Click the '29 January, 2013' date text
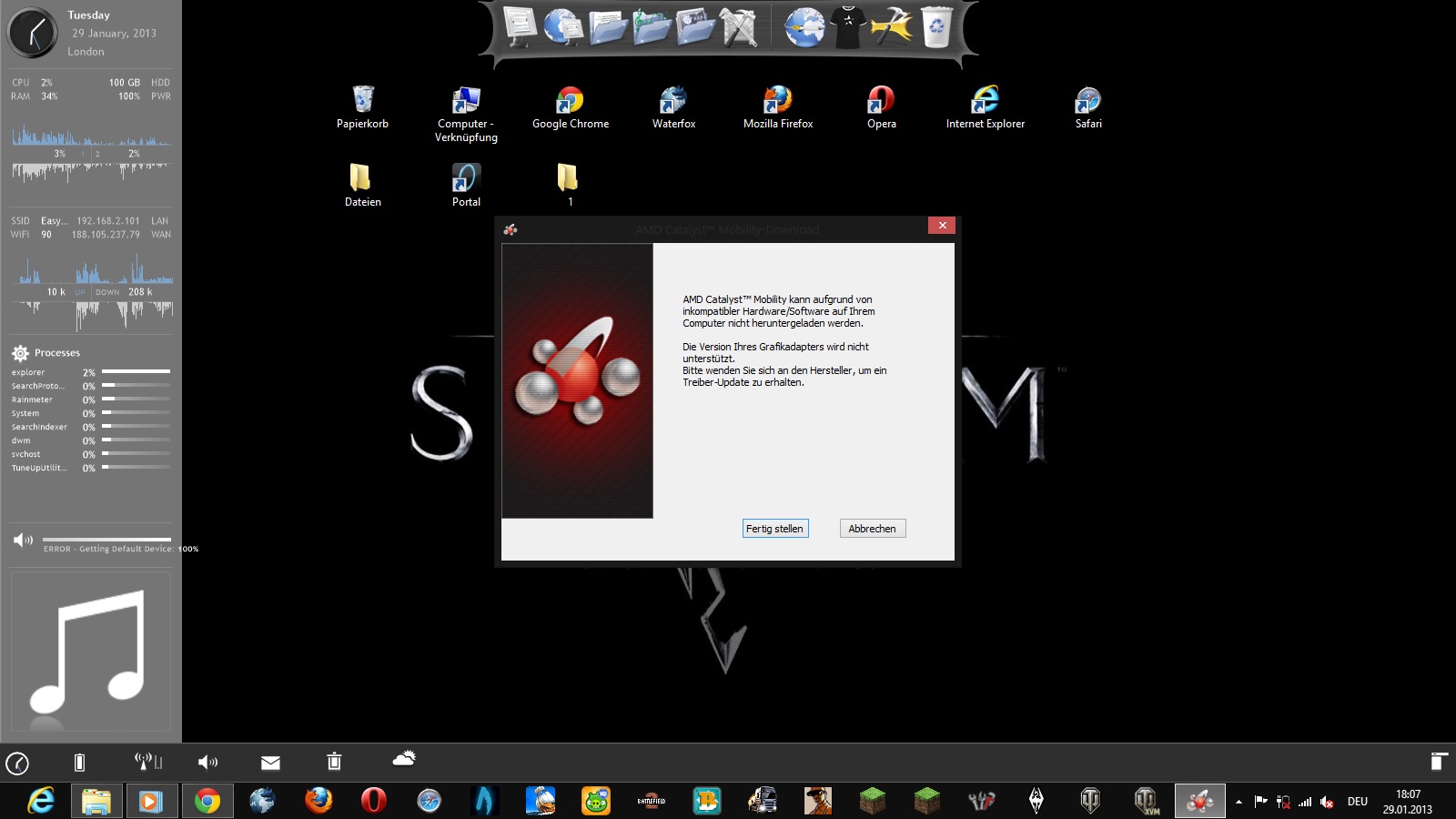This screenshot has height=819, width=1456. tap(115, 33)
